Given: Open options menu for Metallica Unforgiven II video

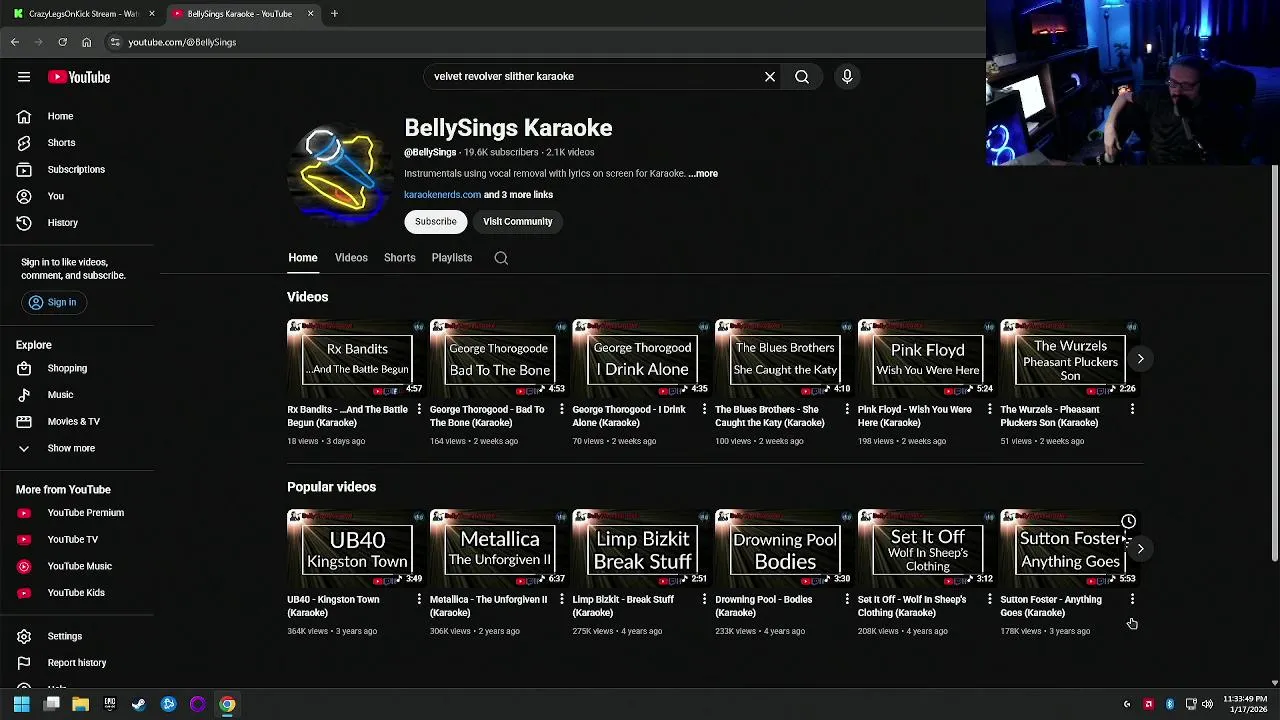Looking at the screenshot, I should tap(561, 599).
